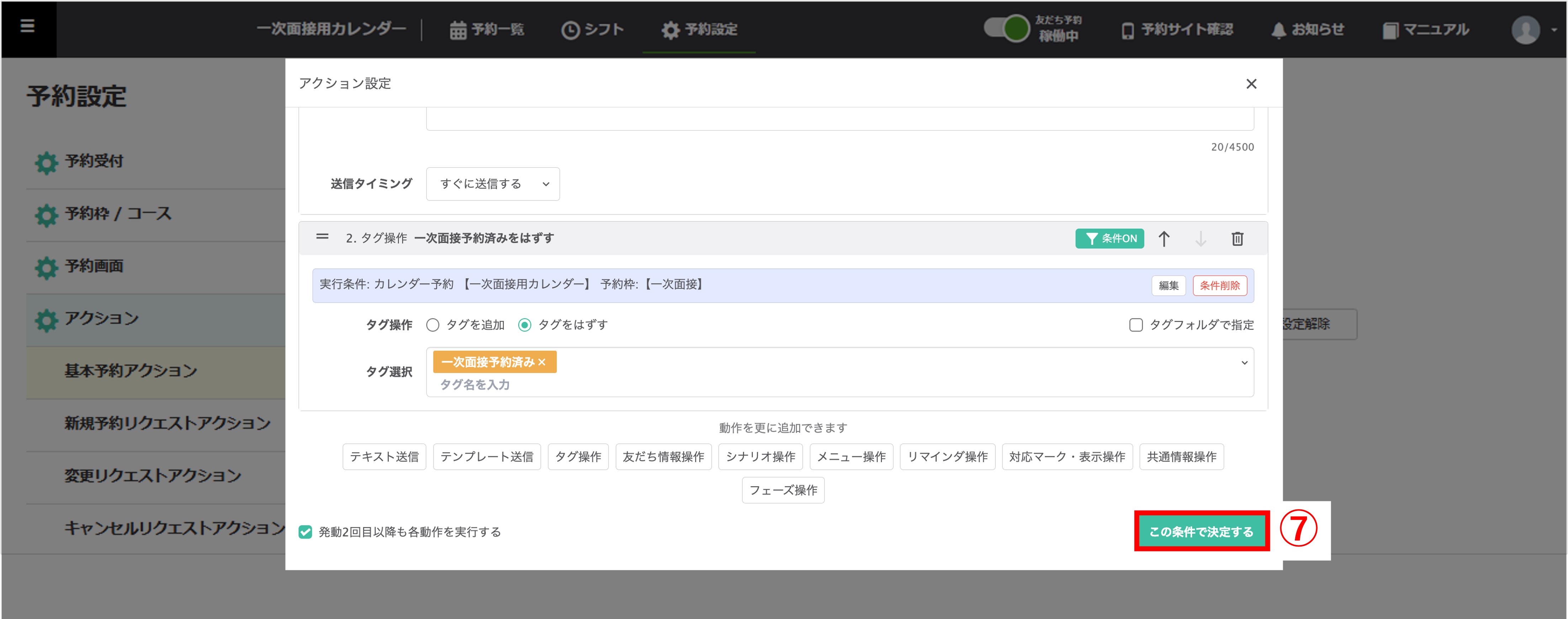The image size is (1568, 619).
Task: Toggle the 条件ON filter button
Action: [x=1110, y=239]
